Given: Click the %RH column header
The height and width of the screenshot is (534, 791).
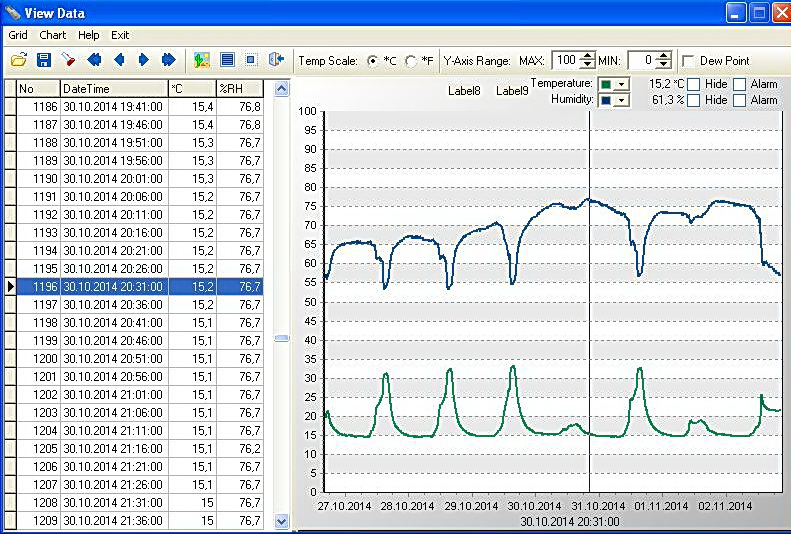Looking at the screenshot, I should [x=239, y=88].
